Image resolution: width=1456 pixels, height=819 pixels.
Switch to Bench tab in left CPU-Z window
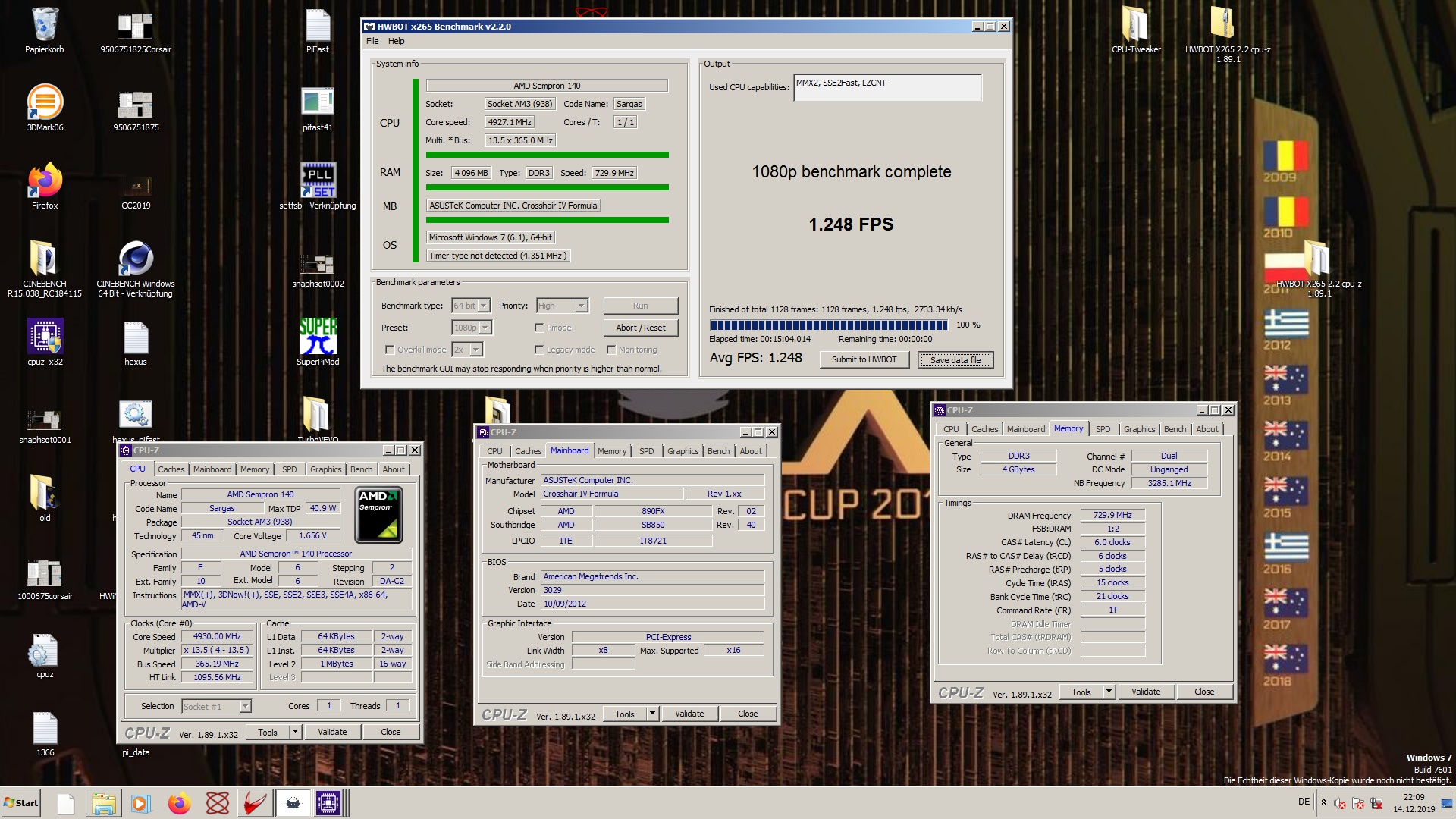361,469
